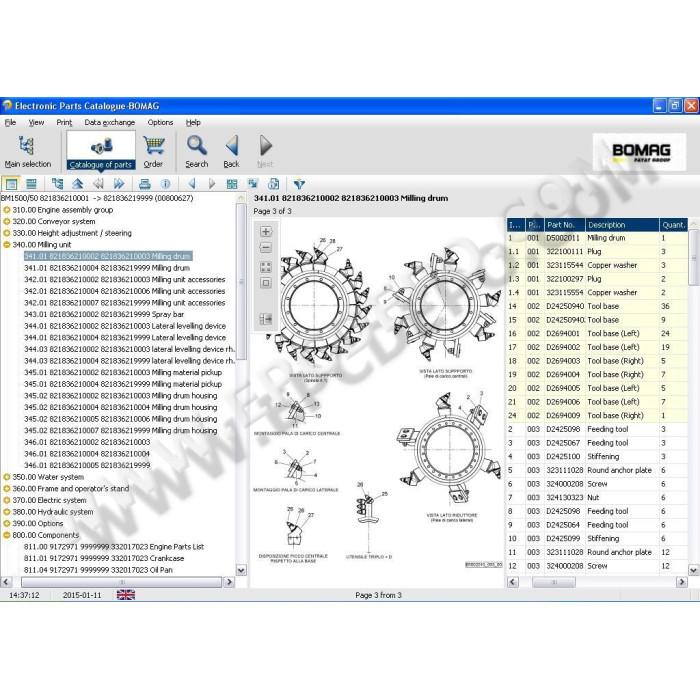
Task: Click the printer icon
Action: pos(145,183)
